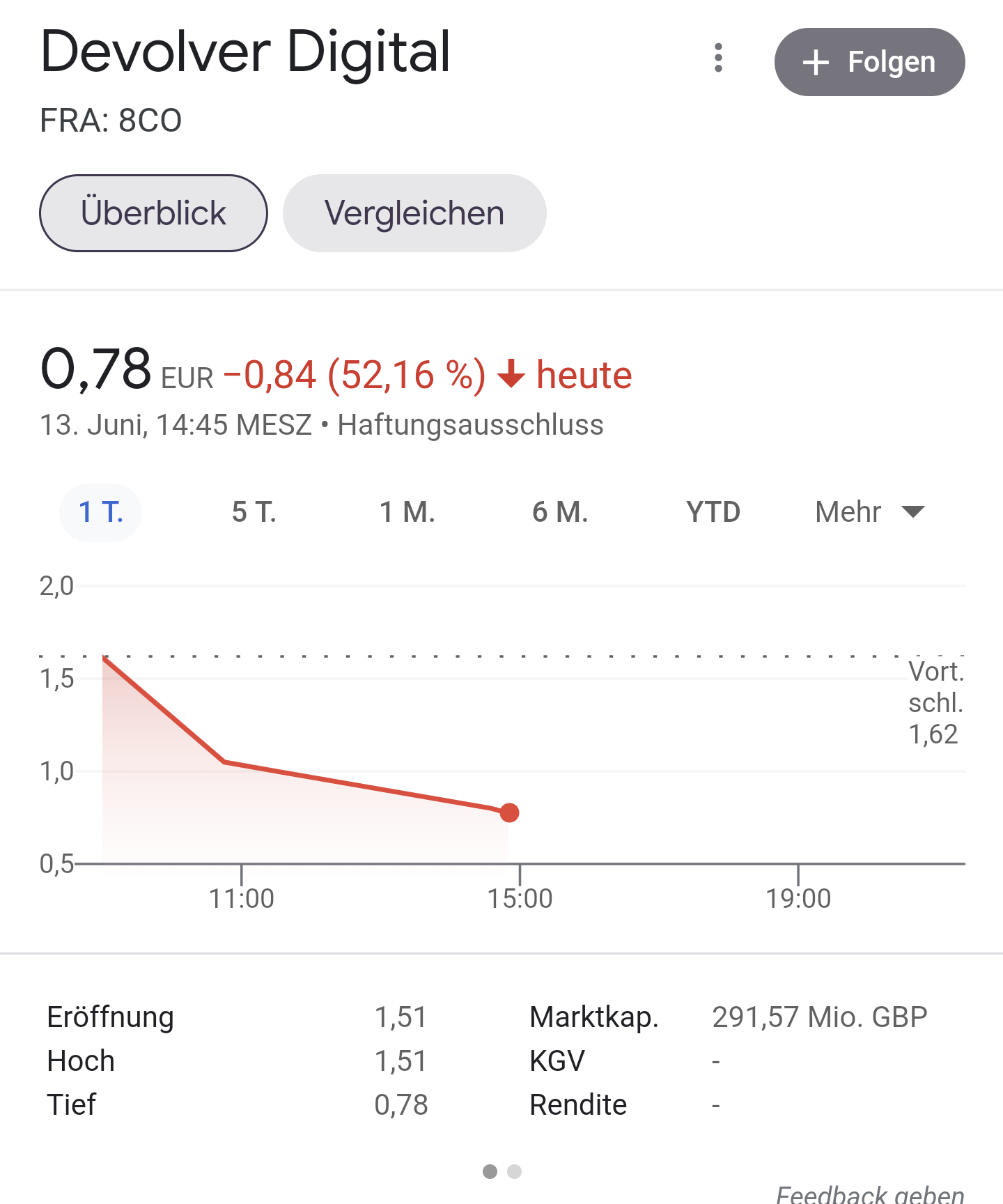Screen dimensions: 1003x1204
Task: Show the 1 M. chart range
Action: (x=407, y=512)
